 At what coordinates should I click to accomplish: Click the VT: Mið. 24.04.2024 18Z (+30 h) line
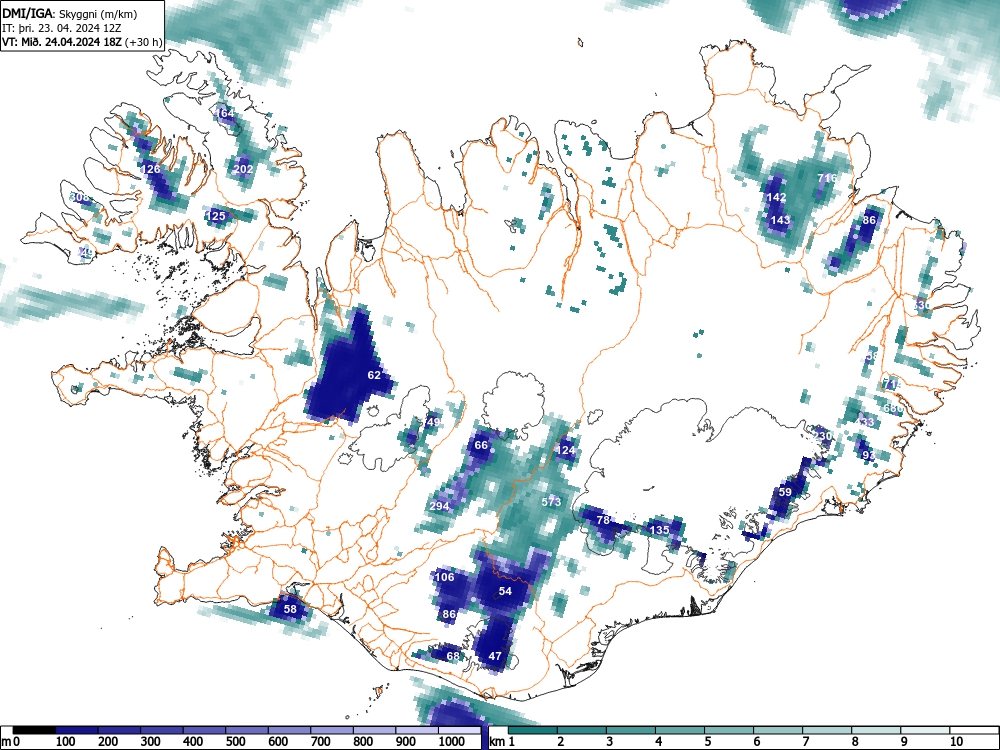pos(82,42)
